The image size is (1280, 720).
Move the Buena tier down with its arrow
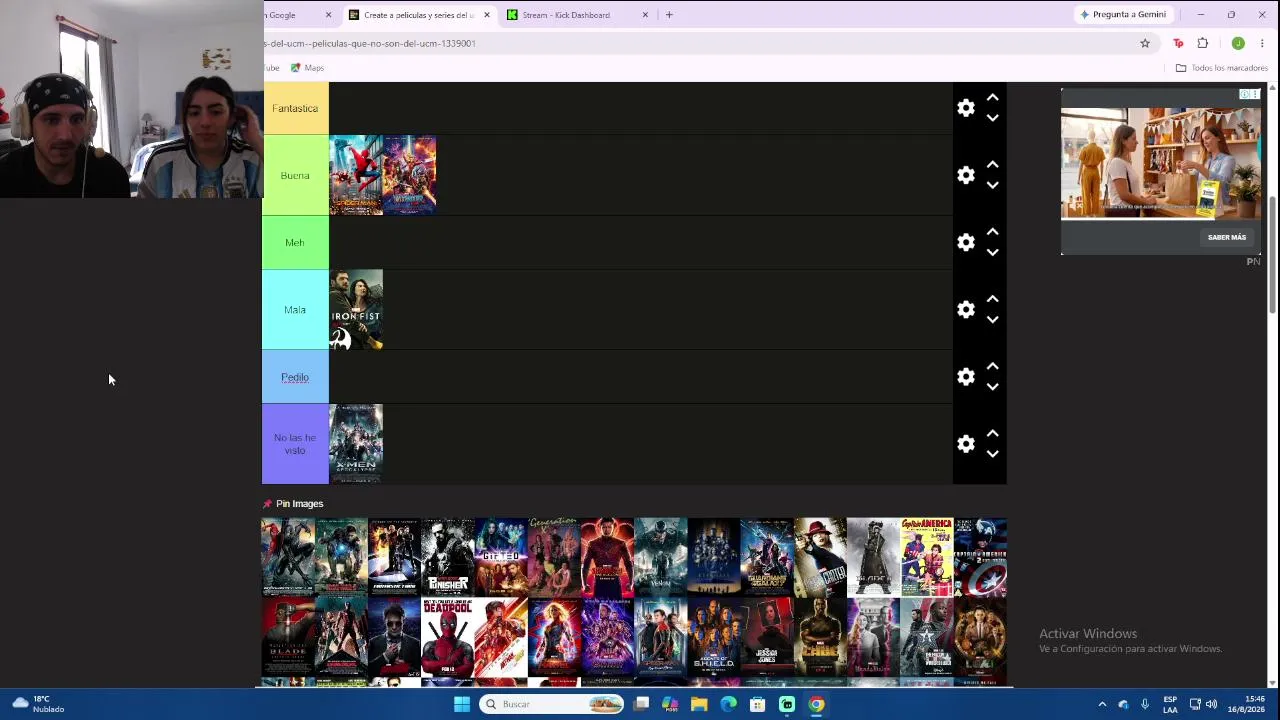993,185
